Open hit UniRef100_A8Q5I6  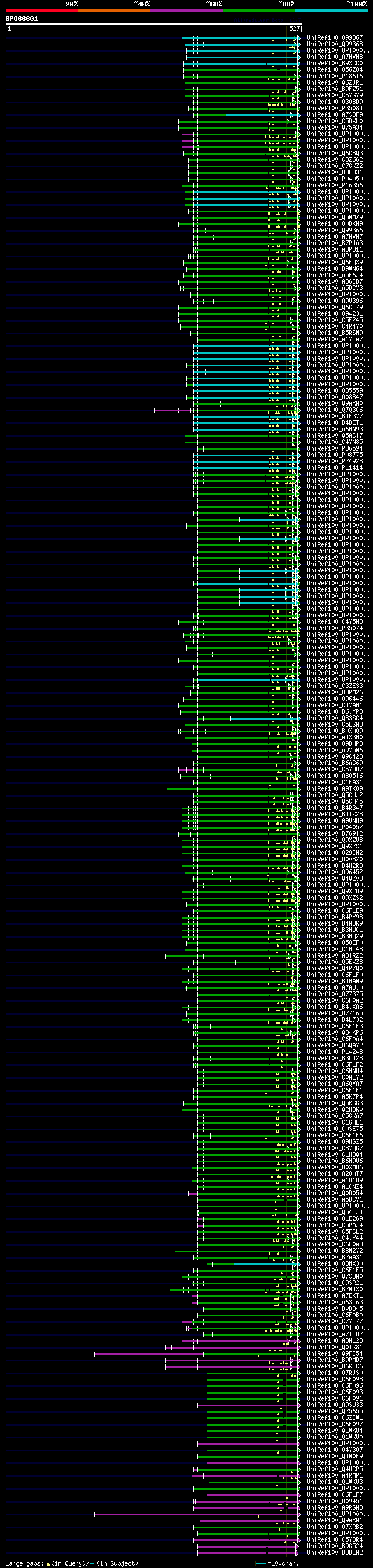tap(335, 776)
